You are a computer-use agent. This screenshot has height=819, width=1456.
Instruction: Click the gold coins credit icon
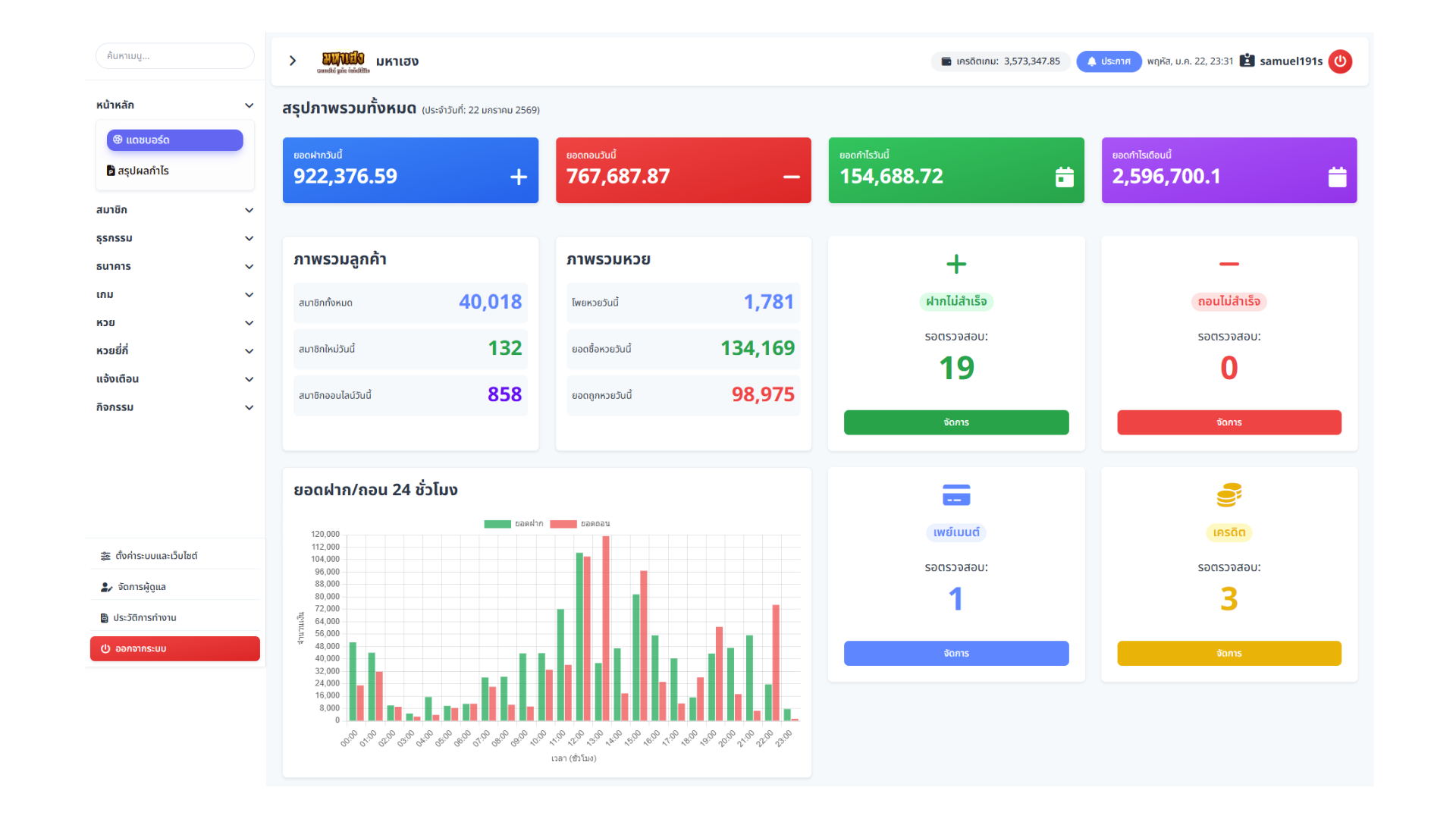pyautogui.click(x=1228, y=495)
